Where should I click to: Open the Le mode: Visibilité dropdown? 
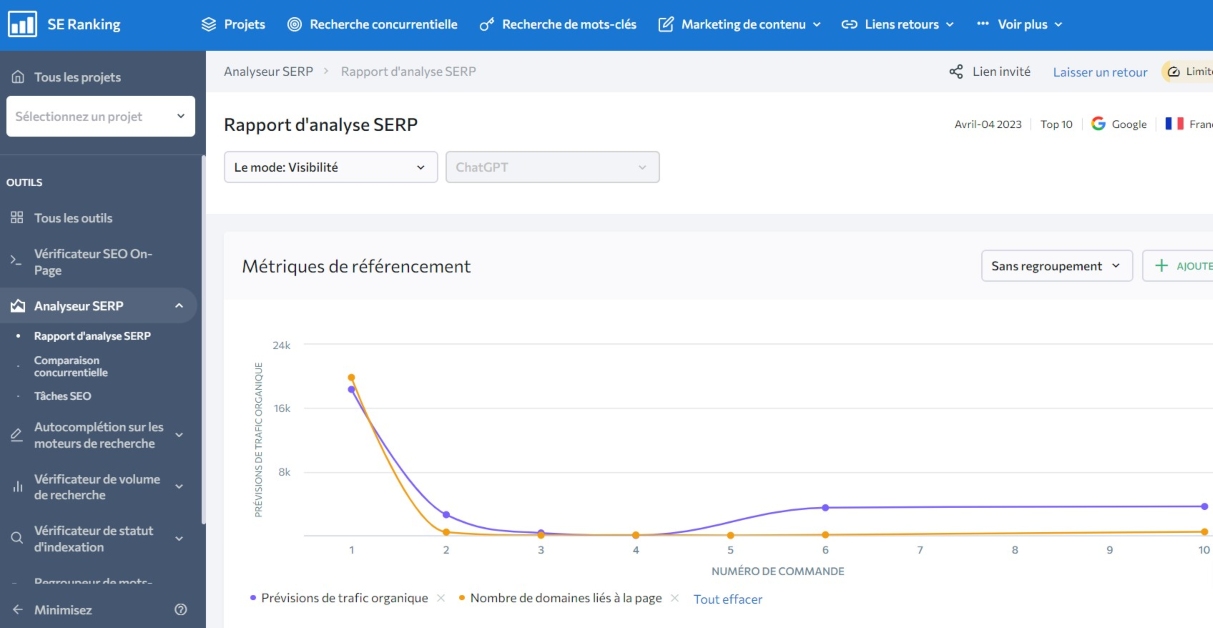pyautogui.click(x=330, y=167)
